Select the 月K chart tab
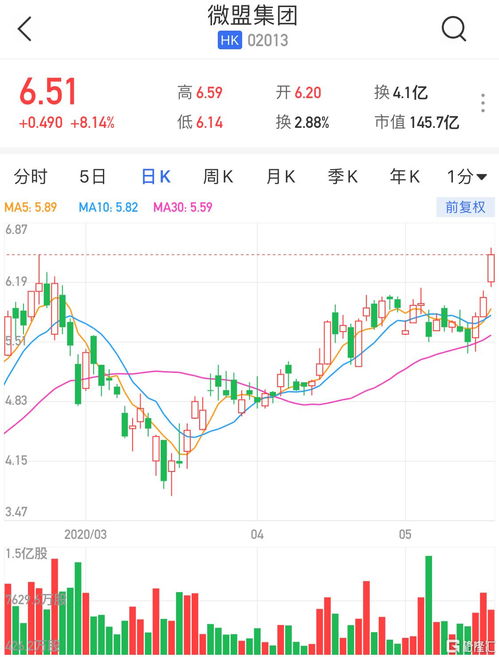 (281, 176)
